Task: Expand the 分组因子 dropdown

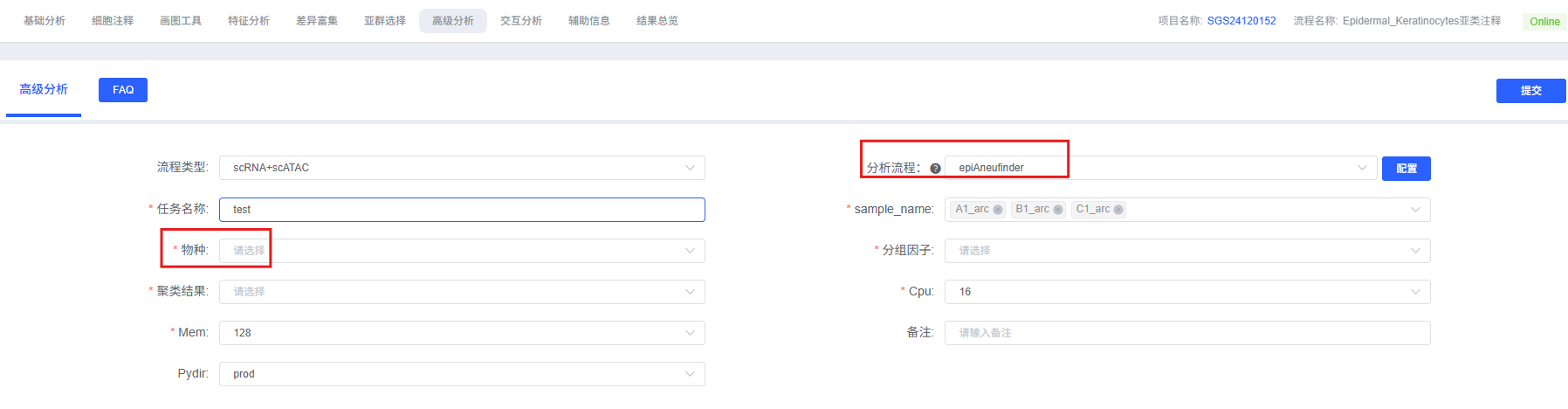Action: click(1186, 251)
